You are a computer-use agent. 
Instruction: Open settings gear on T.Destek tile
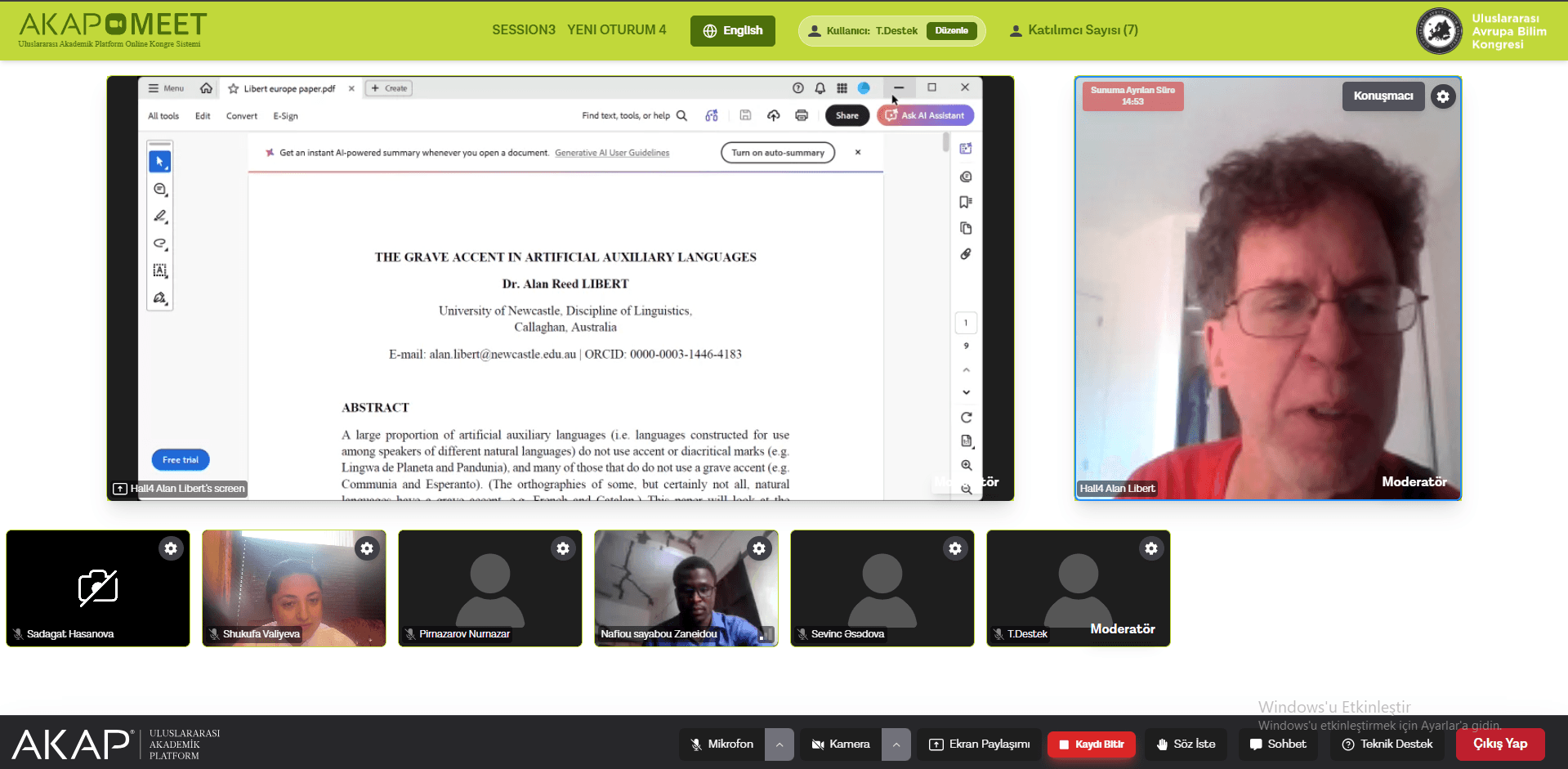click(x=1151, y=548)
